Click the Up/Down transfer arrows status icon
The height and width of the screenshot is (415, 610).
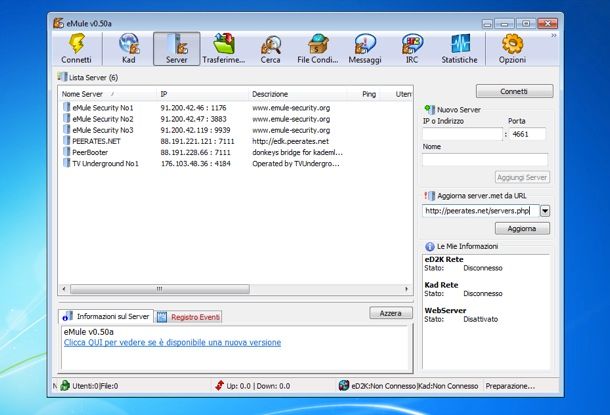pyautogui.click(x=219, y=385)
